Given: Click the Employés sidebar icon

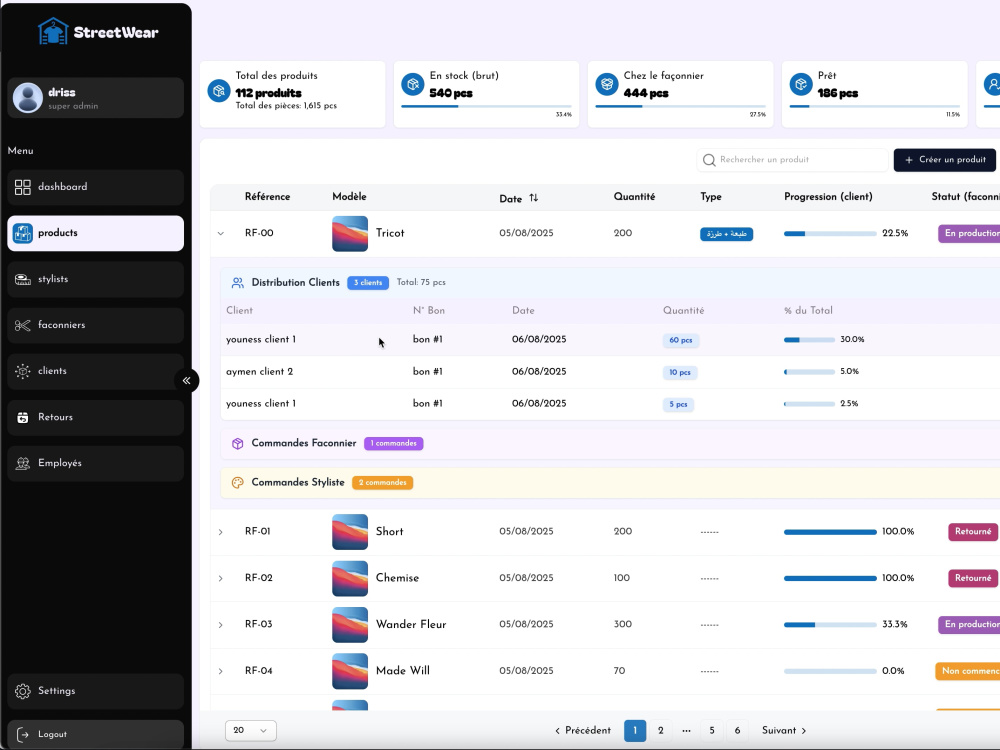Looking at the screenshot, I should click(23, 464).
